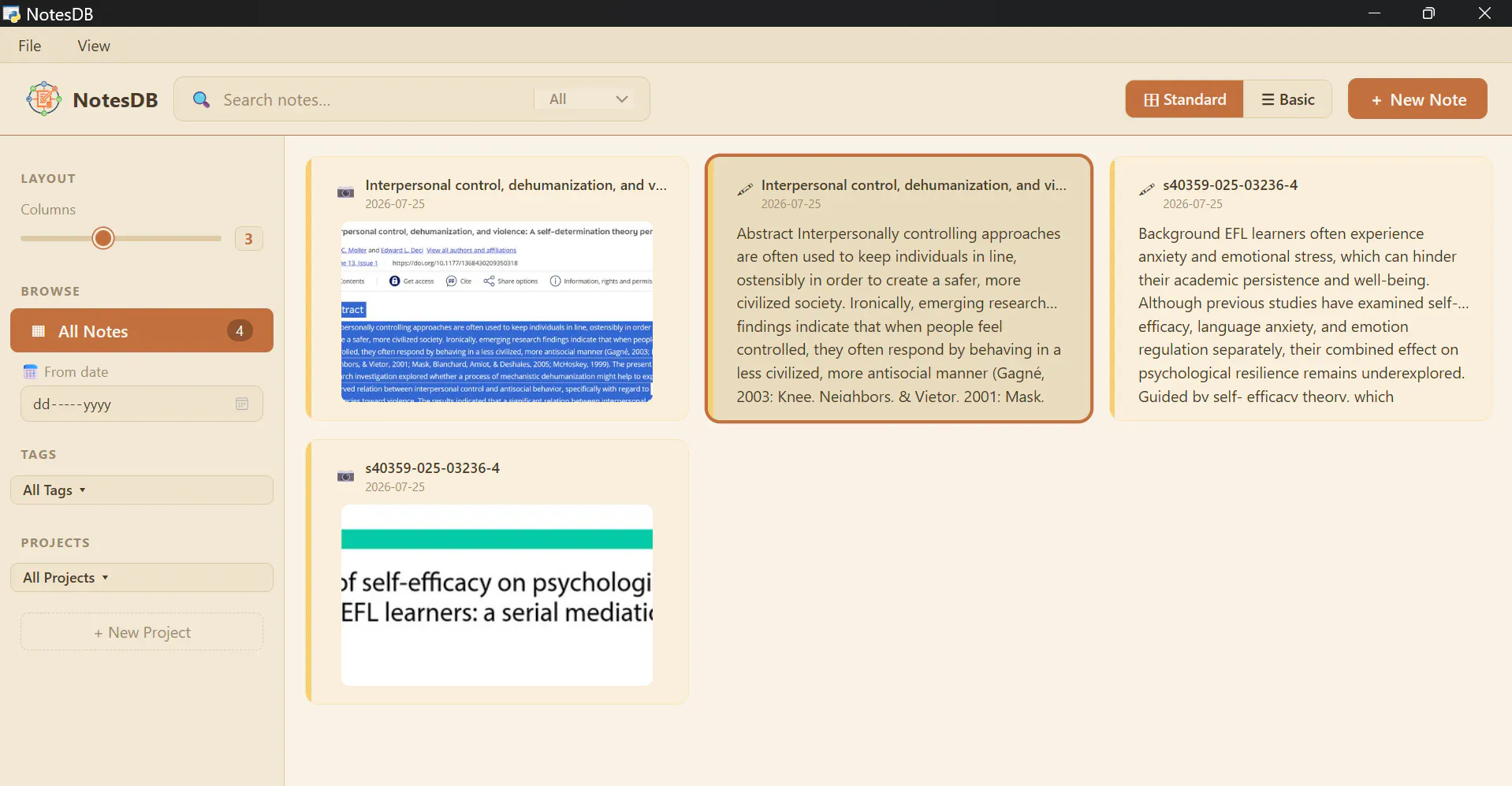Click camera icon on s40359-025-03236-4 screenshot note
1512x786 pixels.
point(345,475)
